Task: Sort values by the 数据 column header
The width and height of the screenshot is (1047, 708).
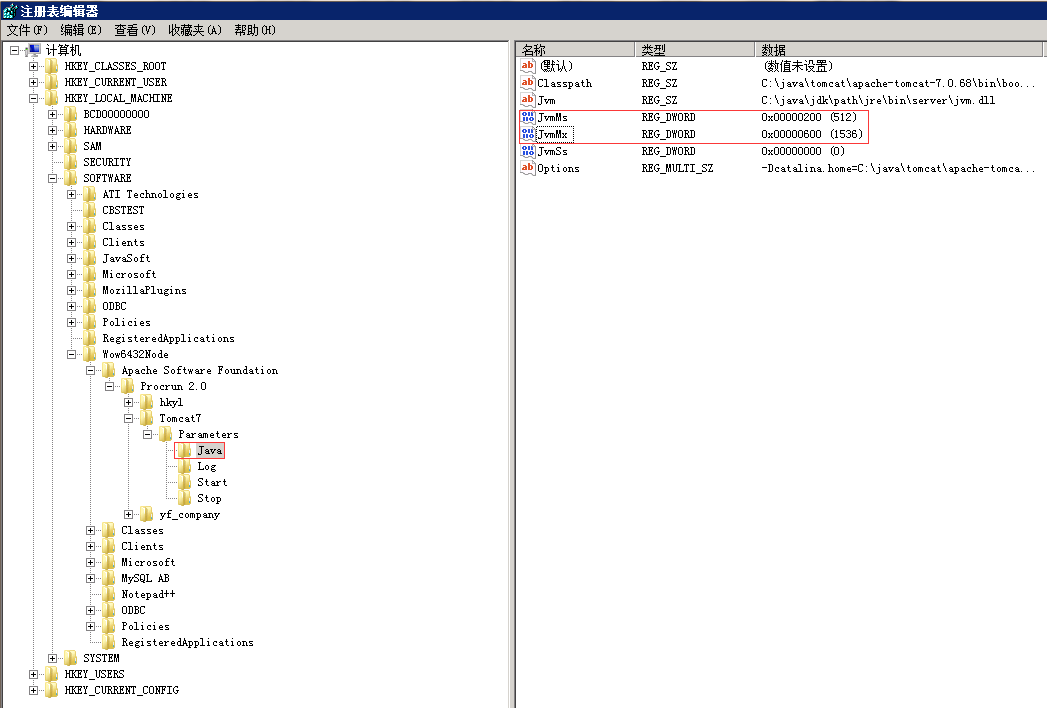Action: (899, 50)
